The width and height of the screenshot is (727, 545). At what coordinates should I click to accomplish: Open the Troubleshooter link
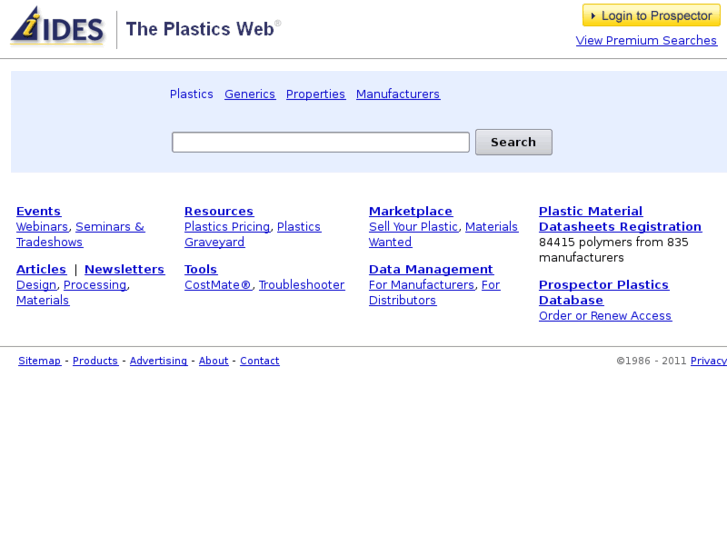(x=301, y=285)
